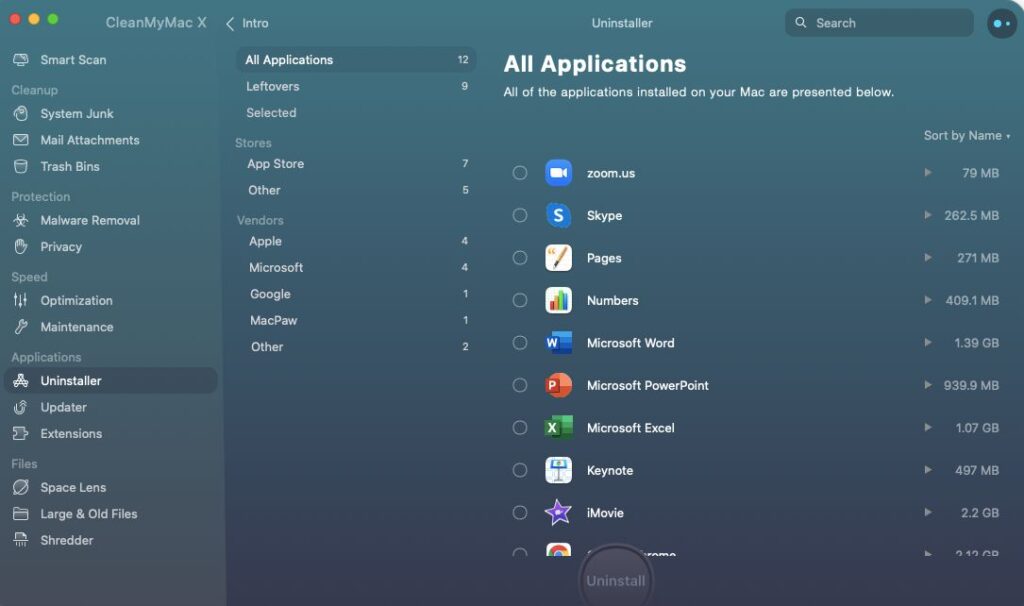Open the Other category under Stores
The width and height of the screenshot is (1024, 606).
point(356,190)
